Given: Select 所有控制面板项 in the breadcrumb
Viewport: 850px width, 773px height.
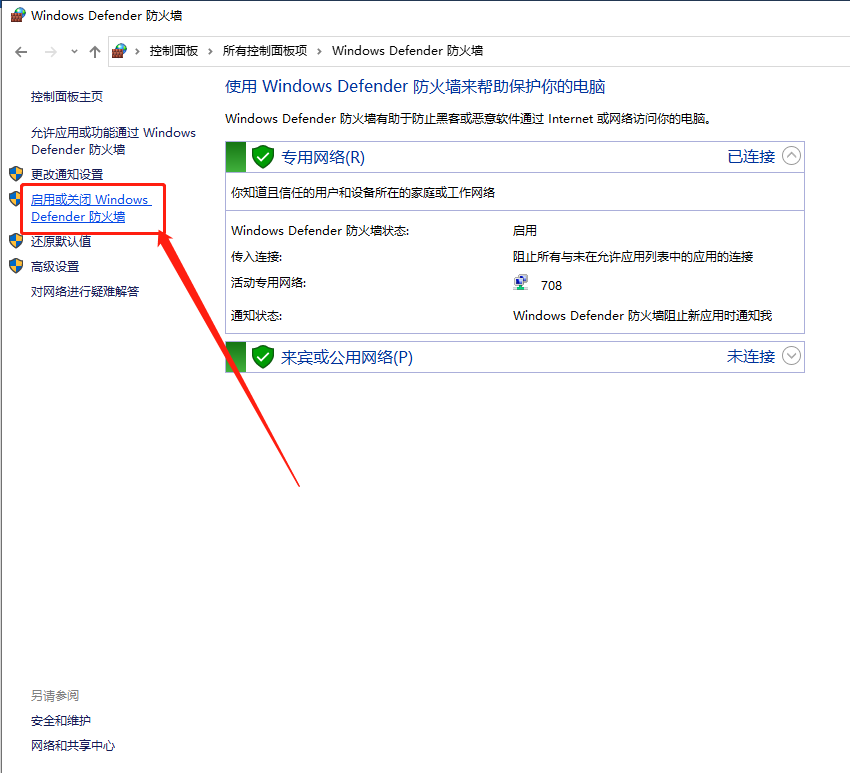Looking at the screenshot, I should coord(265,51).
